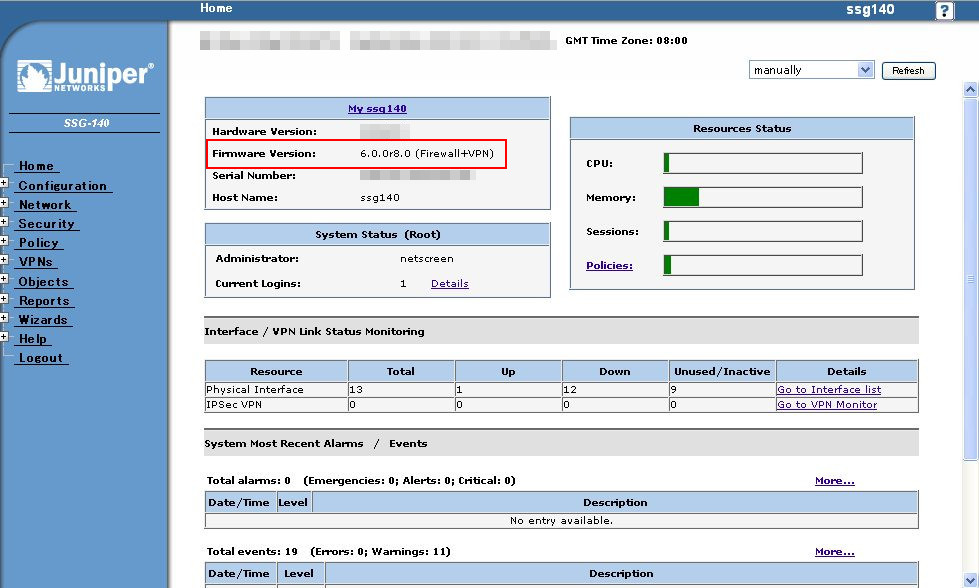Follow the Go to Interface list link
The width and height of the screenshot is (979, 588).
point(829,390)
